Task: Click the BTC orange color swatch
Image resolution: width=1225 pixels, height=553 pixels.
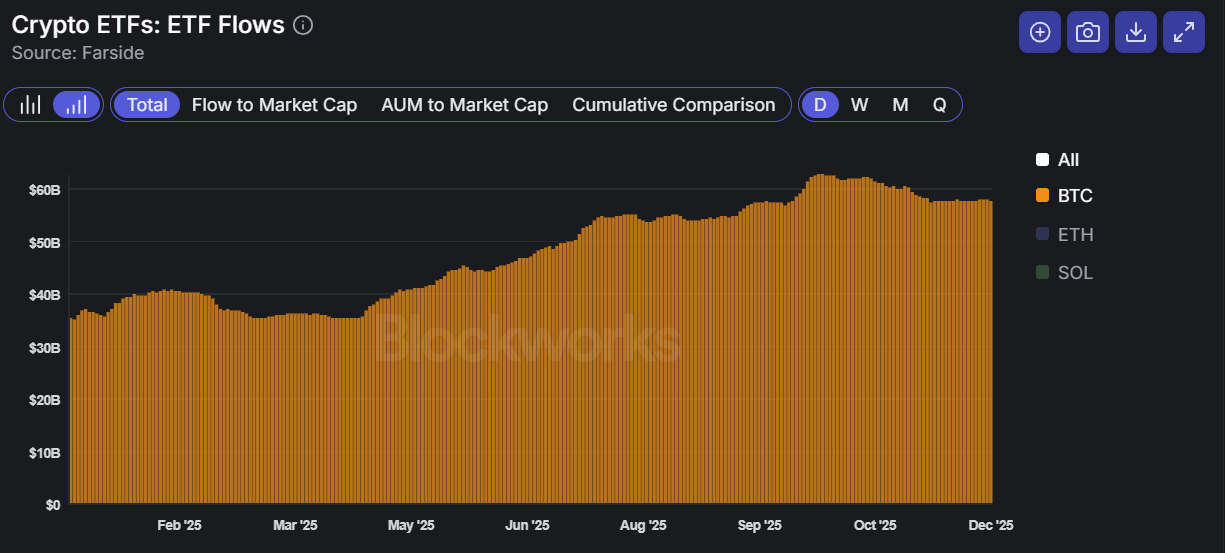Action: (x=1042, y=196)
